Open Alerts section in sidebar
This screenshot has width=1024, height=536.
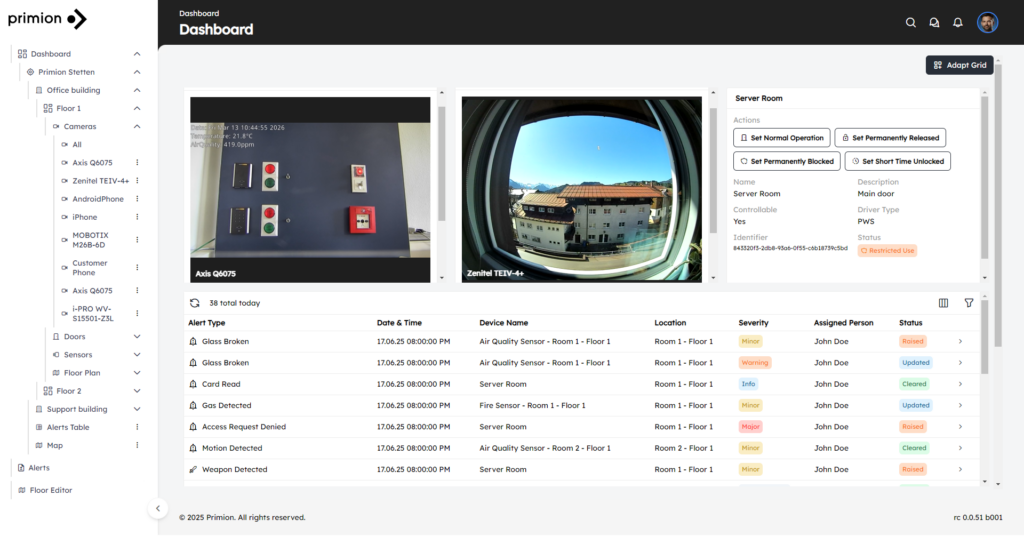tap(39, 467)
